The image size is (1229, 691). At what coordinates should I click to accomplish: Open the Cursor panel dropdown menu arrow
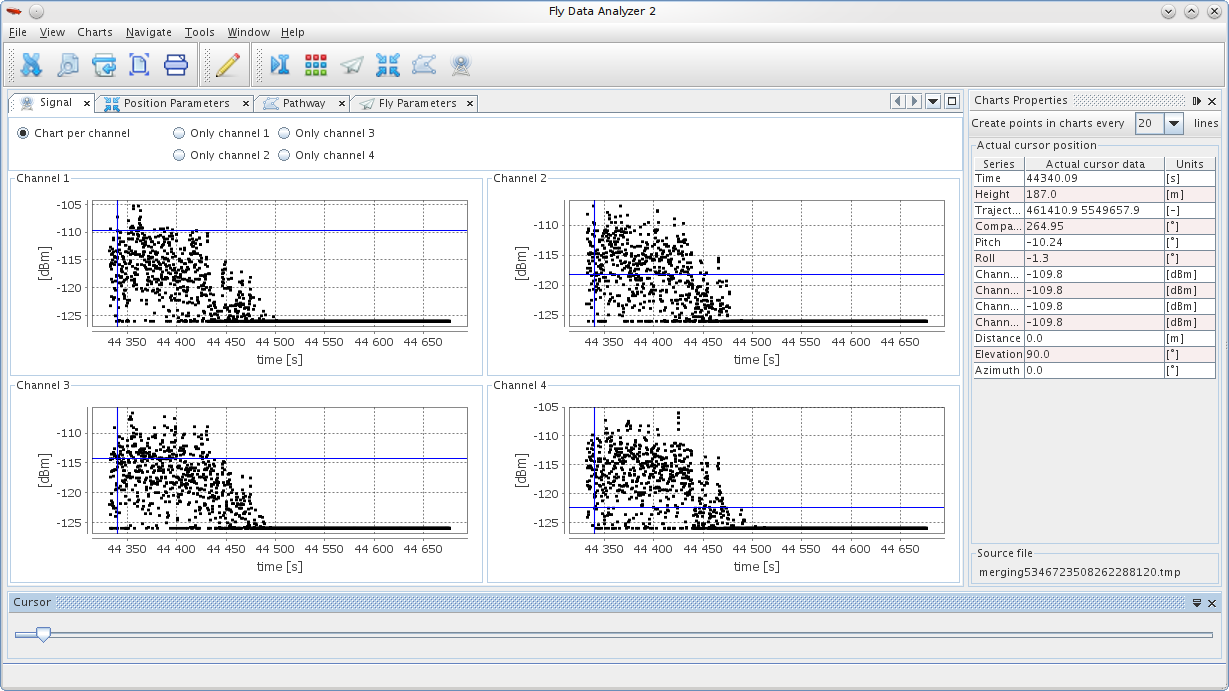(x=1197, y=603)
